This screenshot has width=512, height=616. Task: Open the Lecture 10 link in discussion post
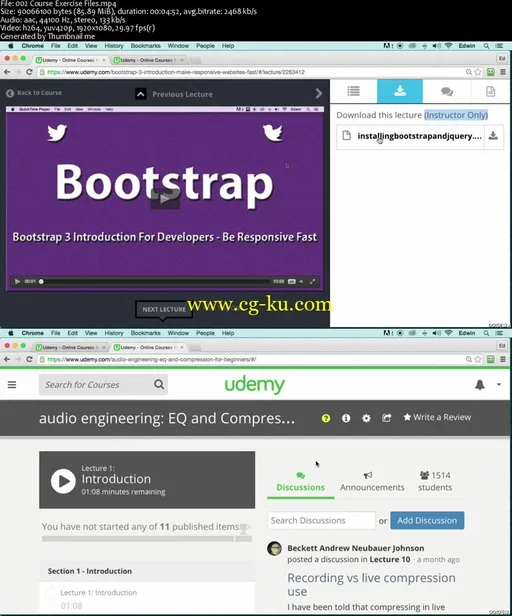point(390,559)
